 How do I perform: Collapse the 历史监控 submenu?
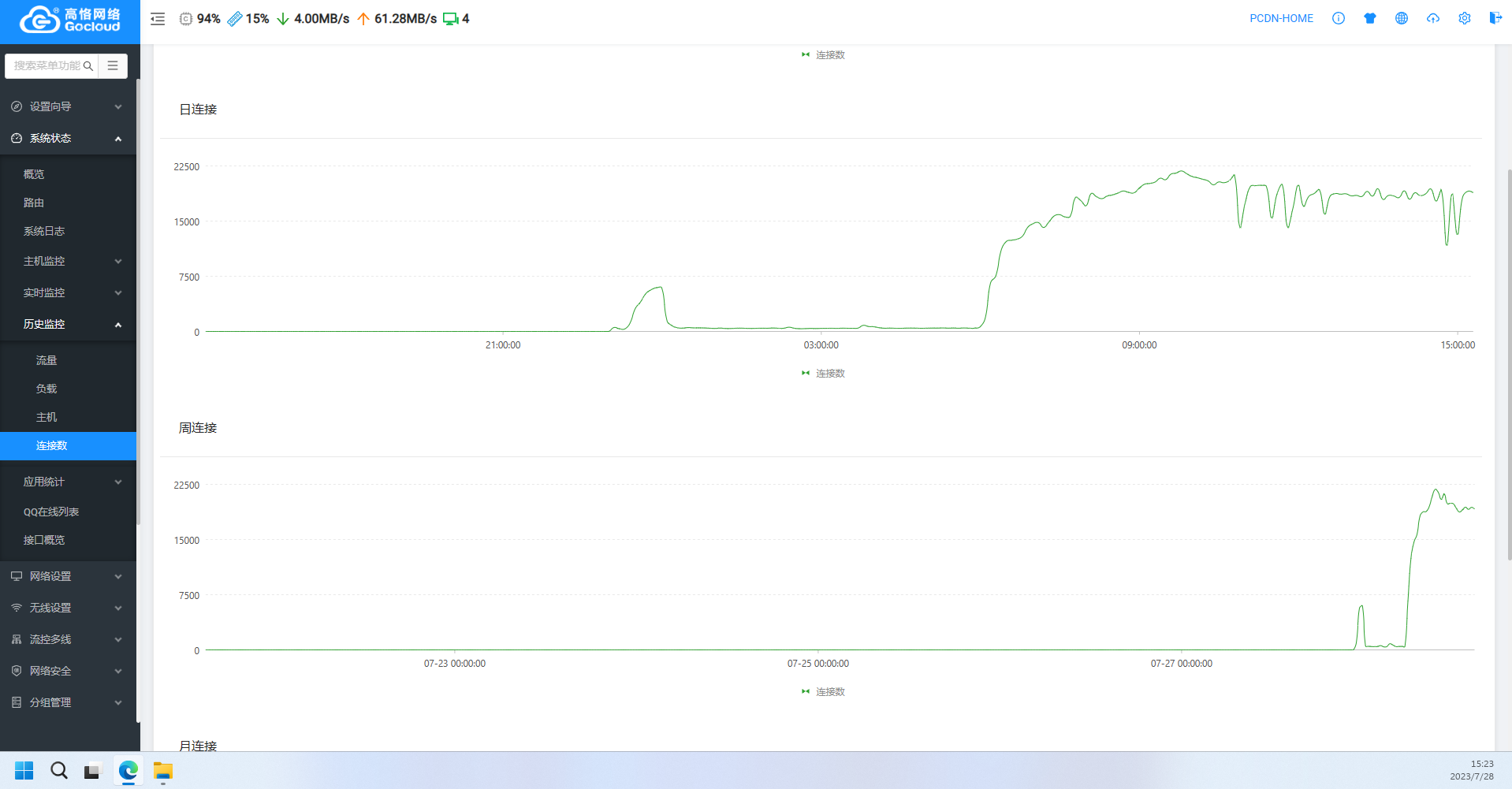point(68,324)
